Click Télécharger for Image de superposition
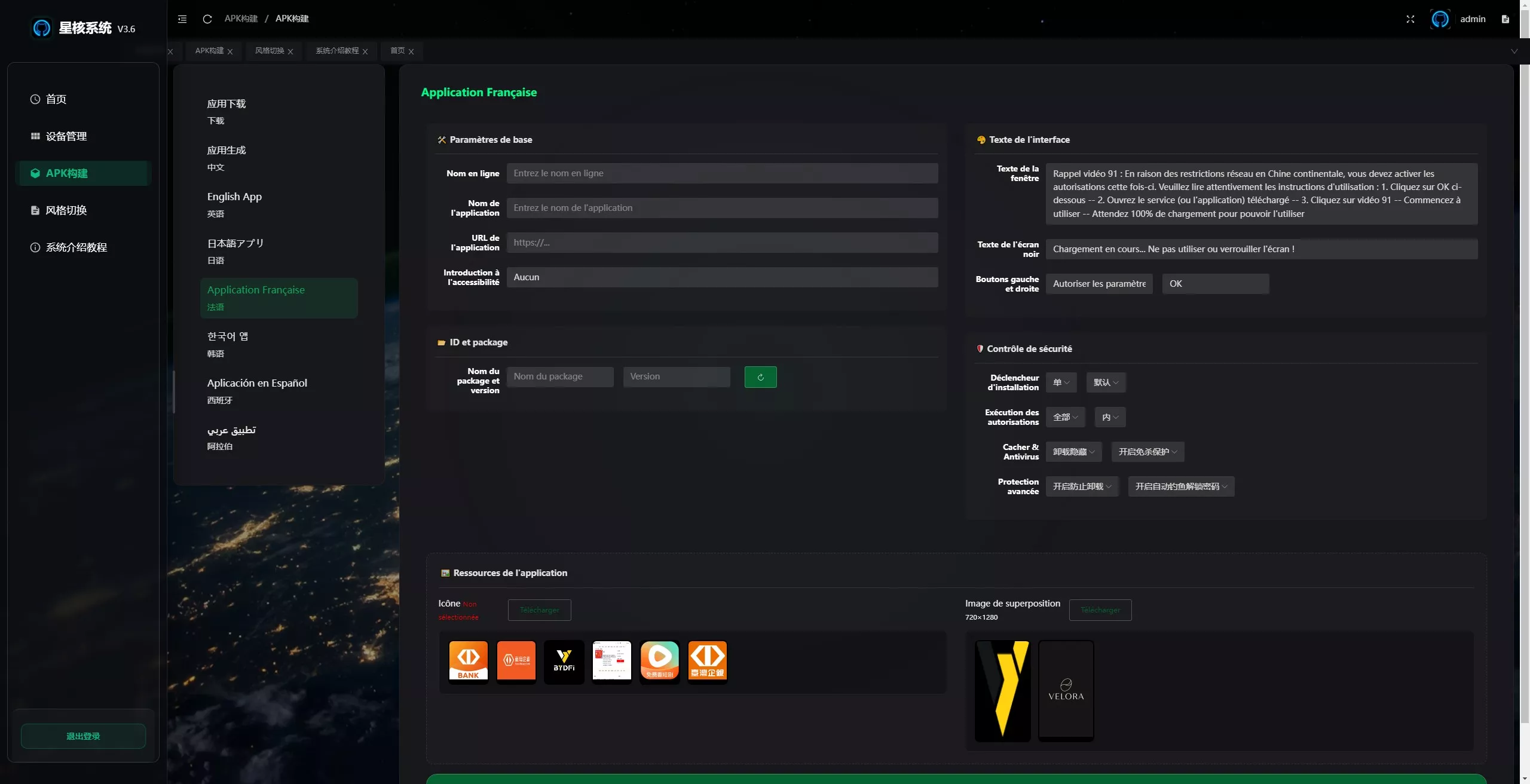Screen dimensions: 1530x784 point(1100,610)
